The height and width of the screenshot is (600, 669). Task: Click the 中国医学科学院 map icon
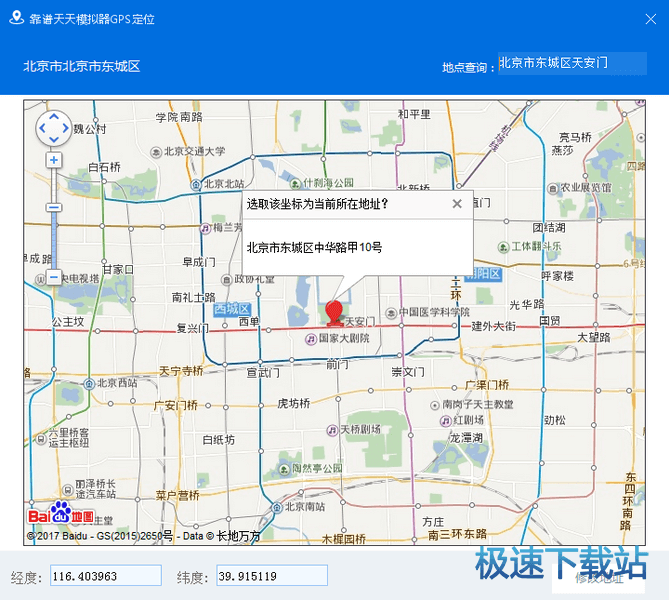pyautogui.click(x=391, y=313)
